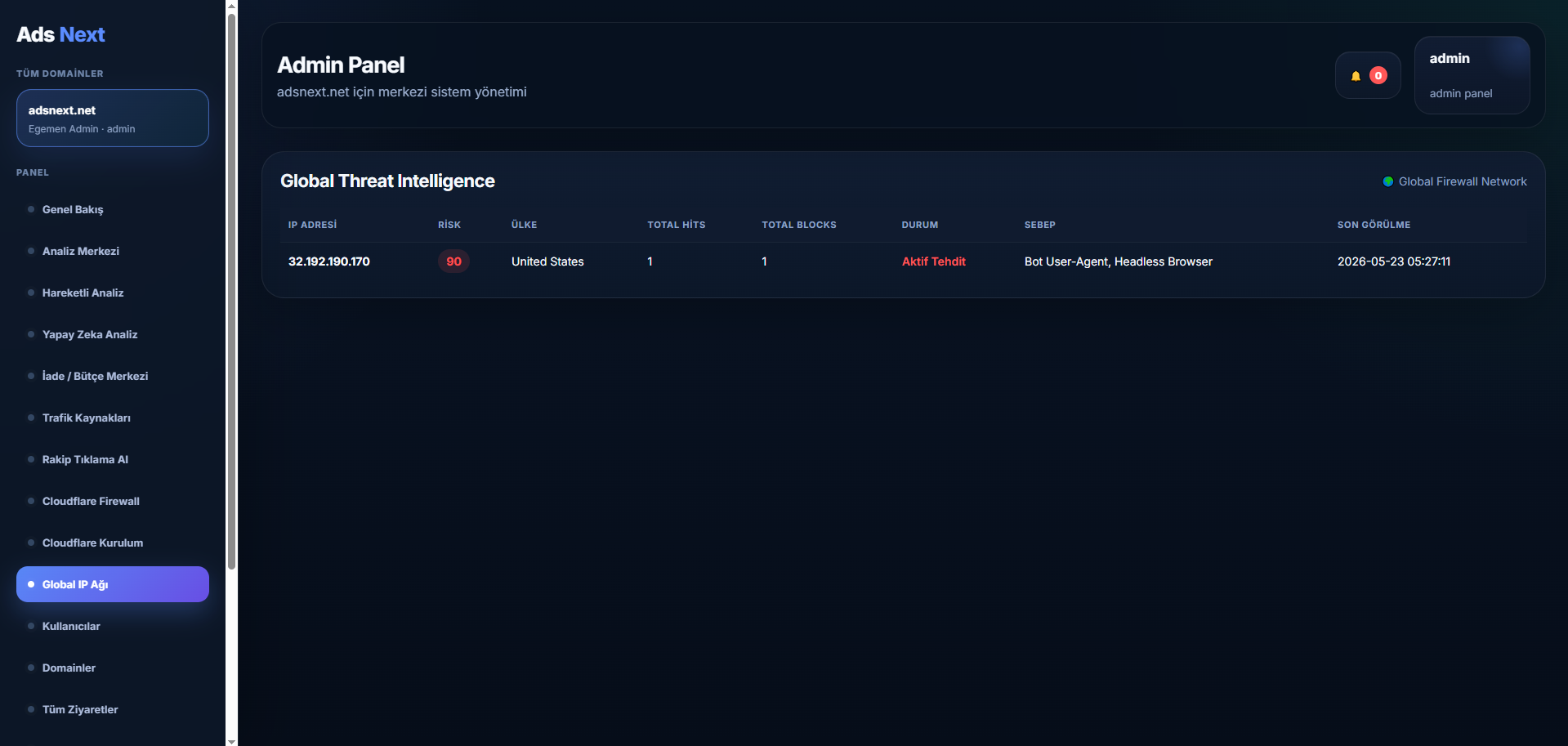Screen dimensions: 1568x746
Task: Open Rakip Tıklama AI
Action: pos(113,459)
